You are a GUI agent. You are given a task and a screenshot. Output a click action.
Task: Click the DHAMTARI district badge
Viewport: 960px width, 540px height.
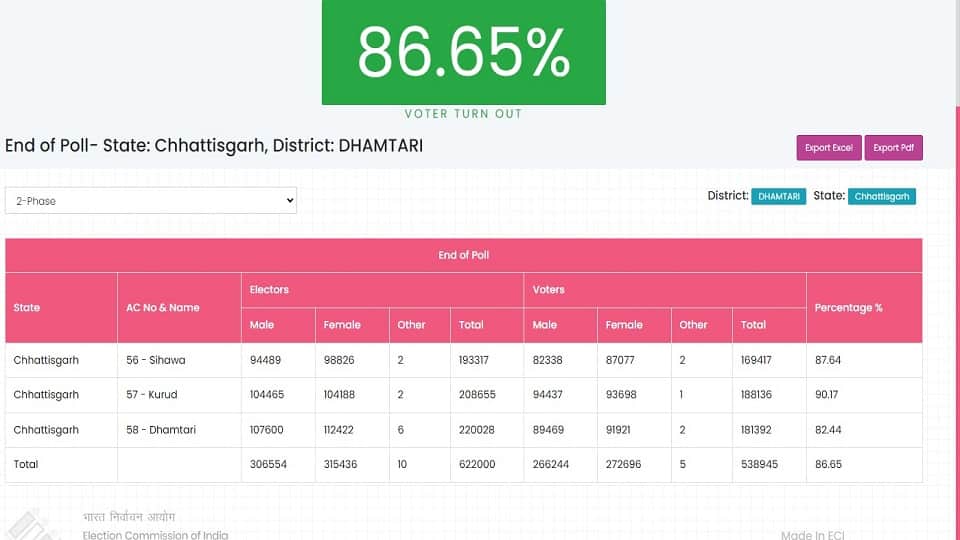[x=778, y=197]
